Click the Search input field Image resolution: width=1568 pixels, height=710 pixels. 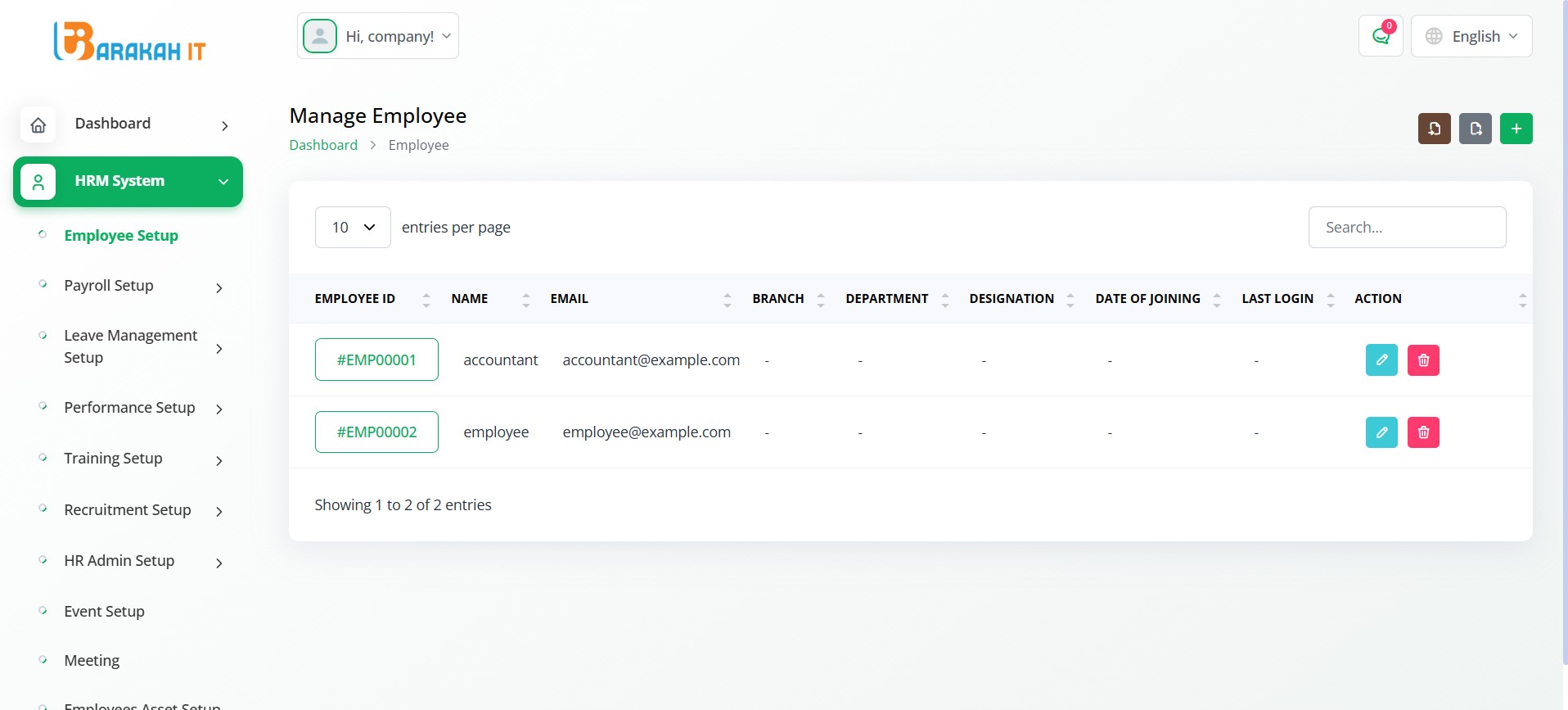coord(1407,228)
